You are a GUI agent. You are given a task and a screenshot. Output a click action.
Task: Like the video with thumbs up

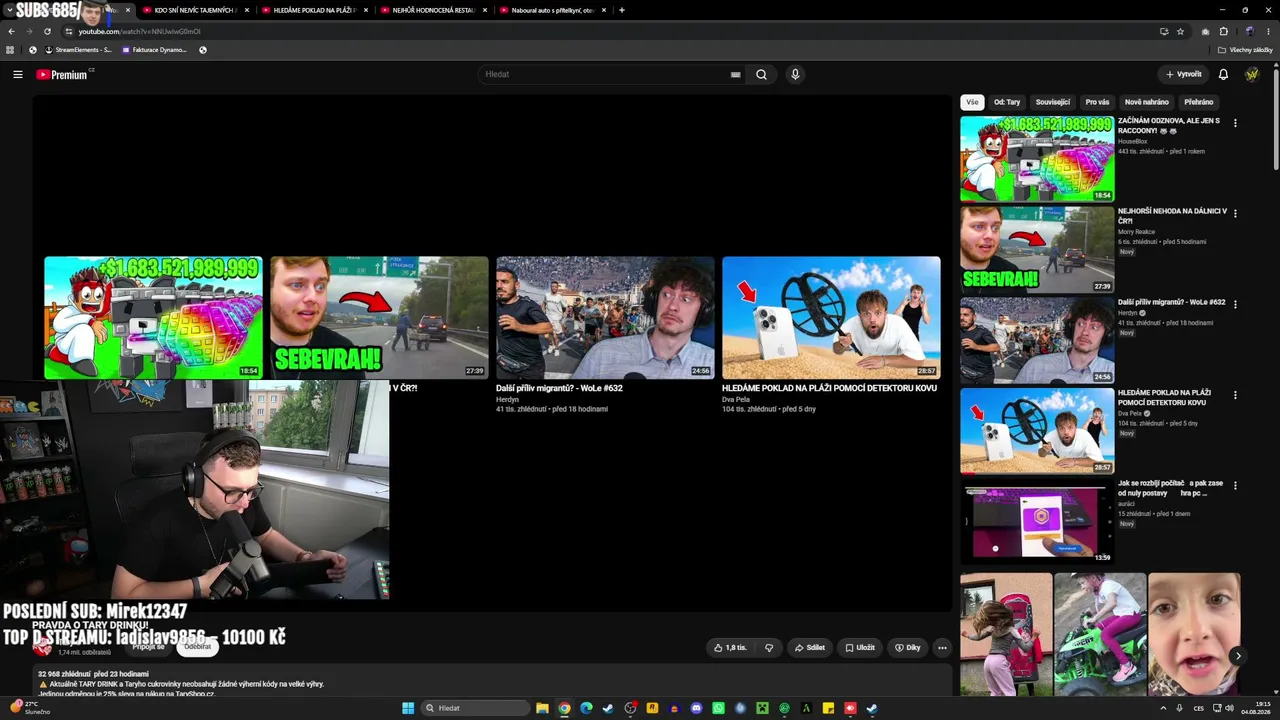[730, 647]
